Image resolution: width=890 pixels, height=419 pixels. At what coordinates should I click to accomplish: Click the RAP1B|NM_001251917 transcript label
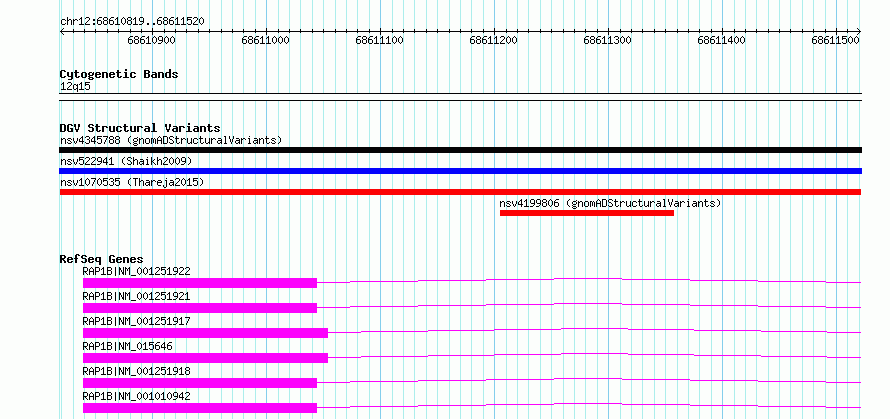coord(136,321)
